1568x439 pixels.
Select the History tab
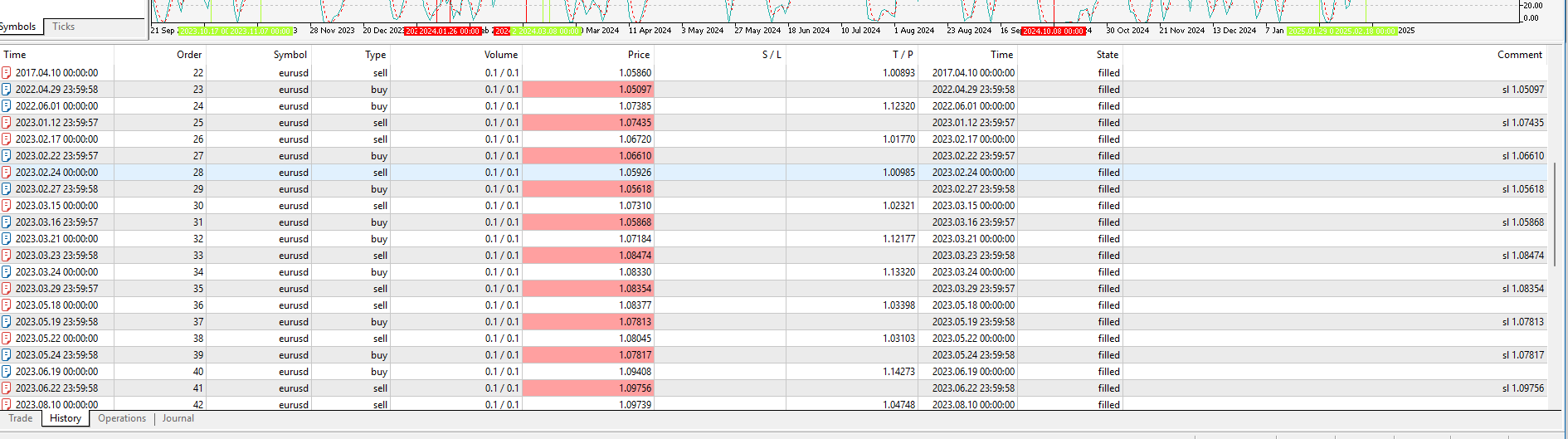pyautogui.click(x=66, y=418)
